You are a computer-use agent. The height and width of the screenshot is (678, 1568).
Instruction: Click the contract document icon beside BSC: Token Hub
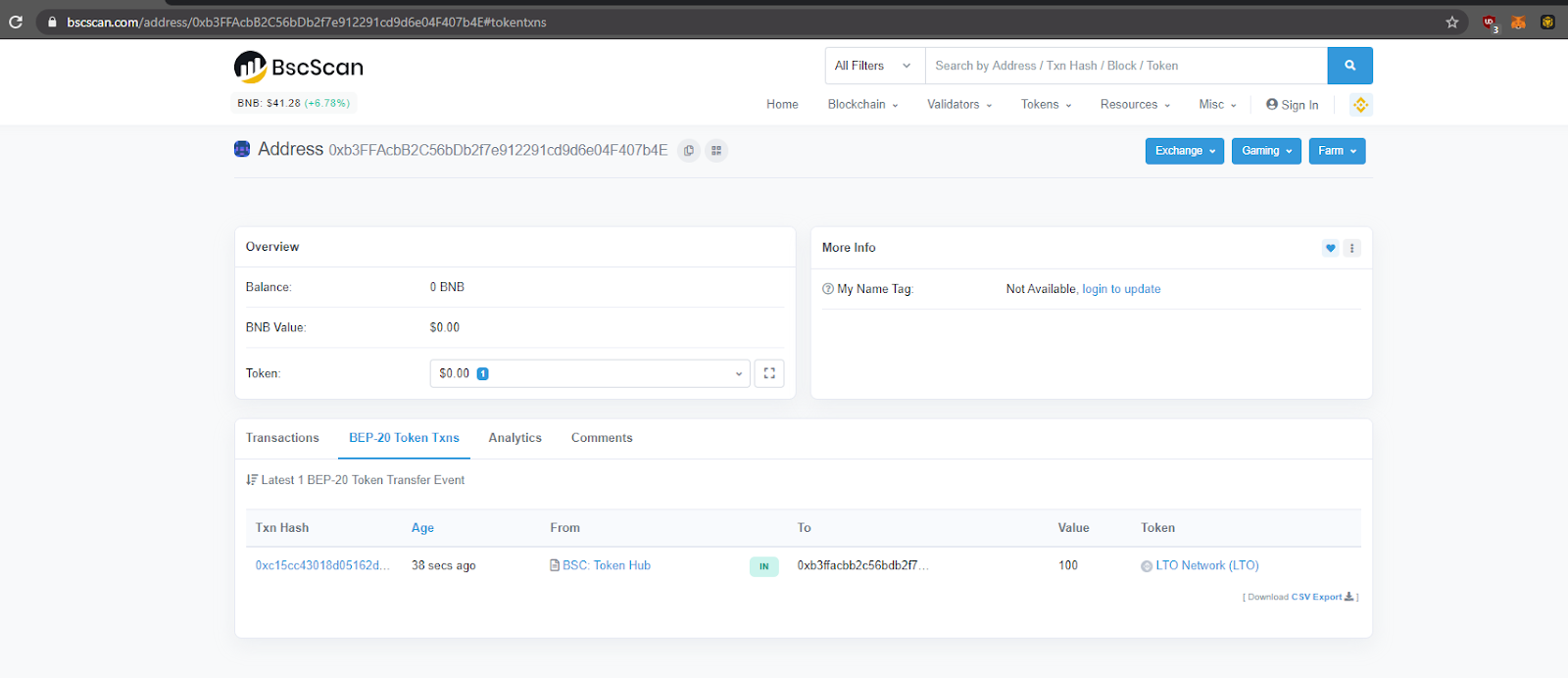click(555, 565)
